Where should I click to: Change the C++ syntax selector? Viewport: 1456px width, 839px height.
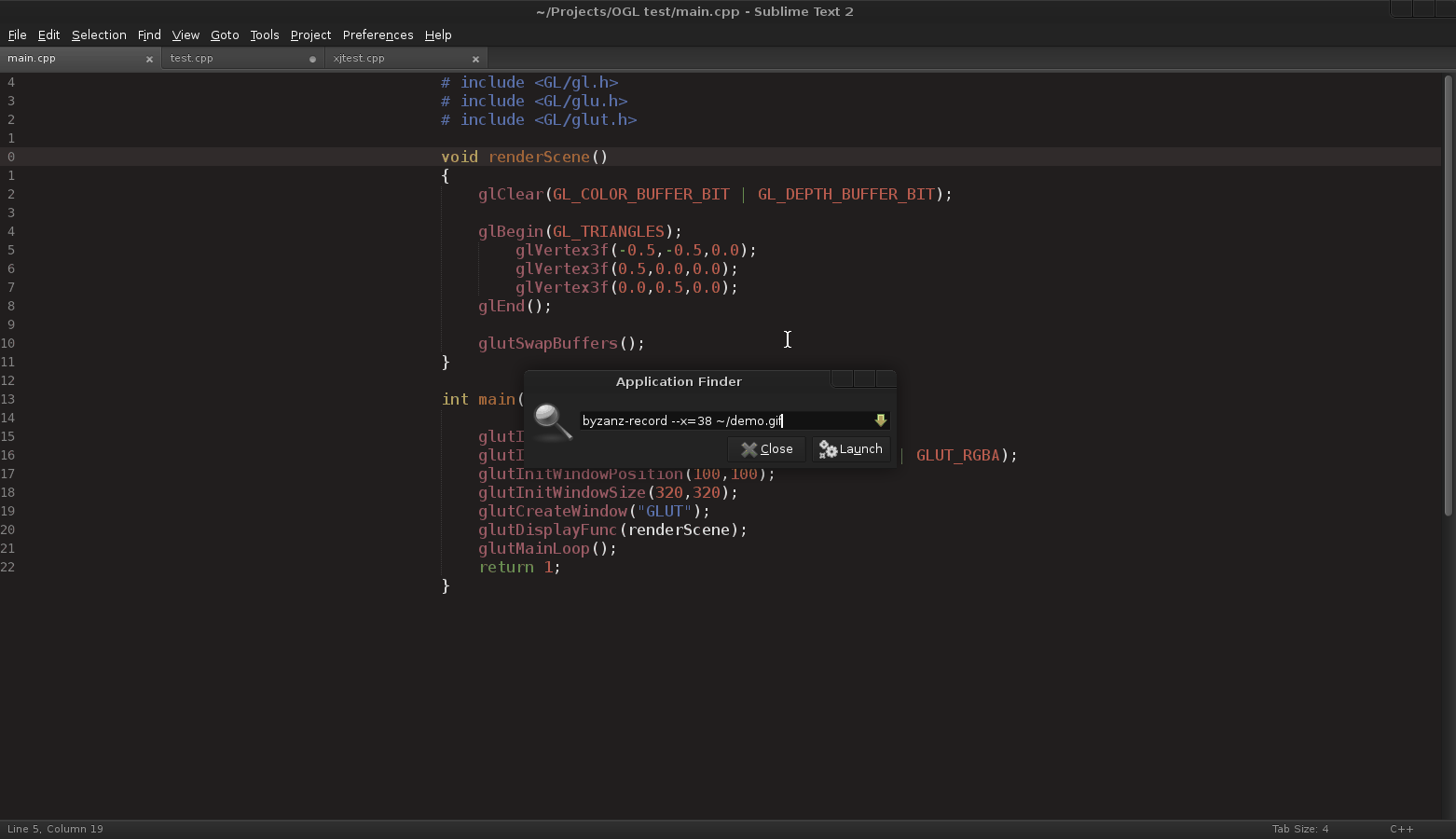tap(1401, 829)
